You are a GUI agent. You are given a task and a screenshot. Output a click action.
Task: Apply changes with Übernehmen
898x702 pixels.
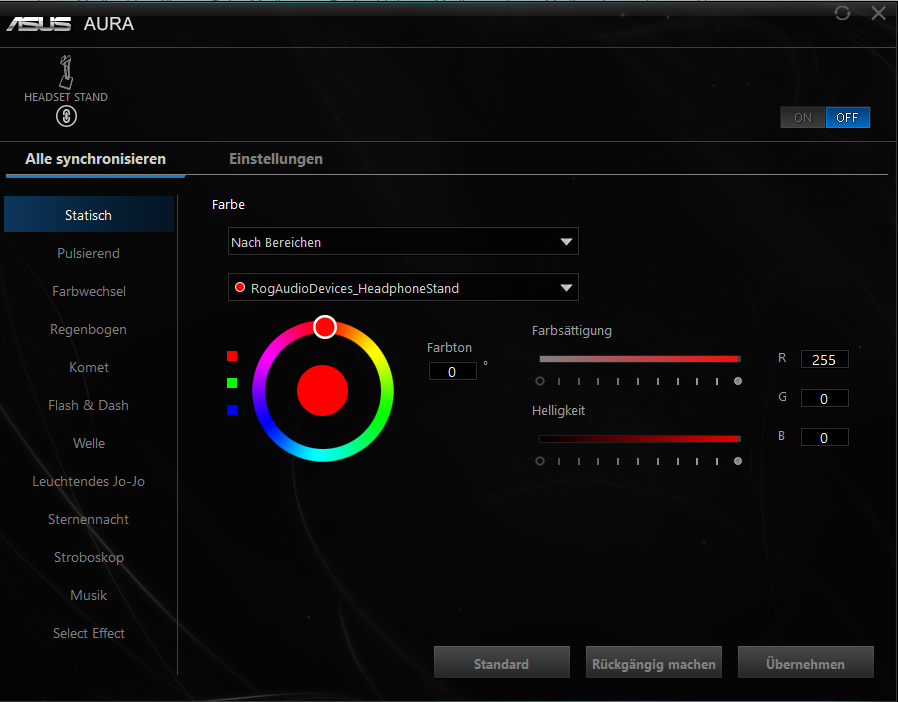806,663
